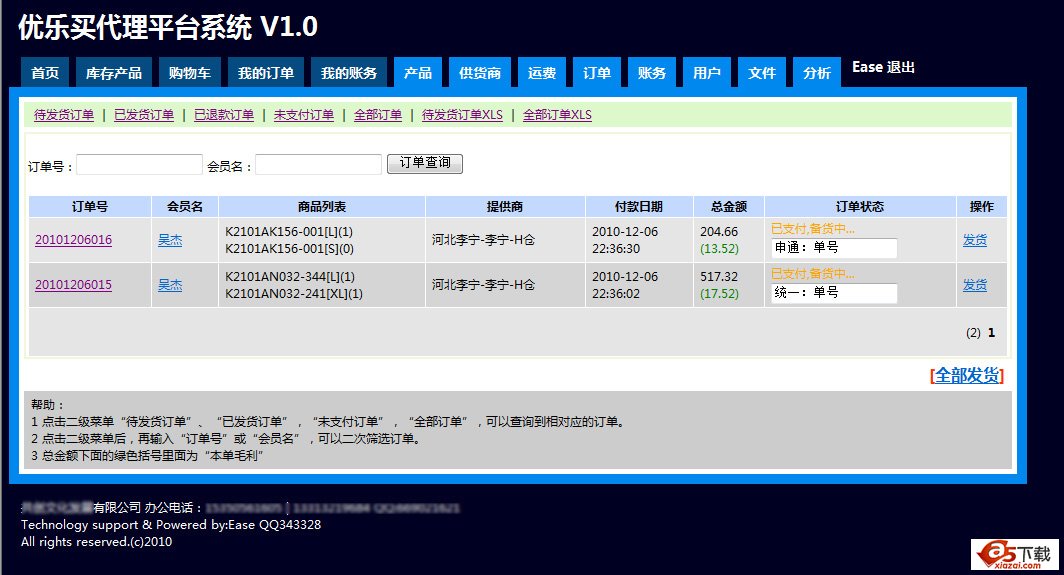Select the 订单 tab

click(597, 73)
